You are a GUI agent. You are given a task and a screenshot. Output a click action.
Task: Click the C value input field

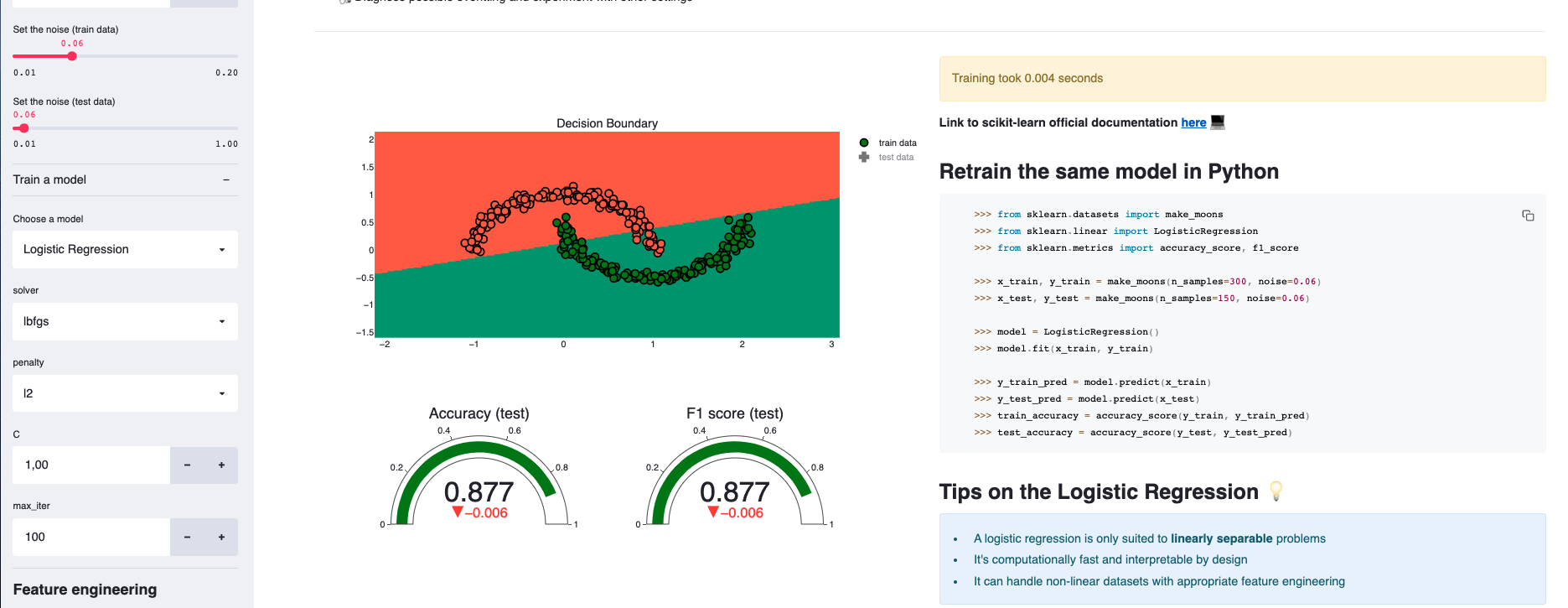tap(91, 465)
